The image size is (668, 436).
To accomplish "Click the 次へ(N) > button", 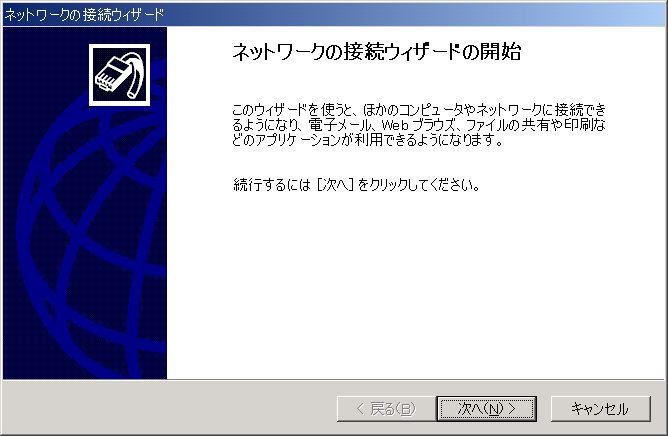I will point(486,409).
